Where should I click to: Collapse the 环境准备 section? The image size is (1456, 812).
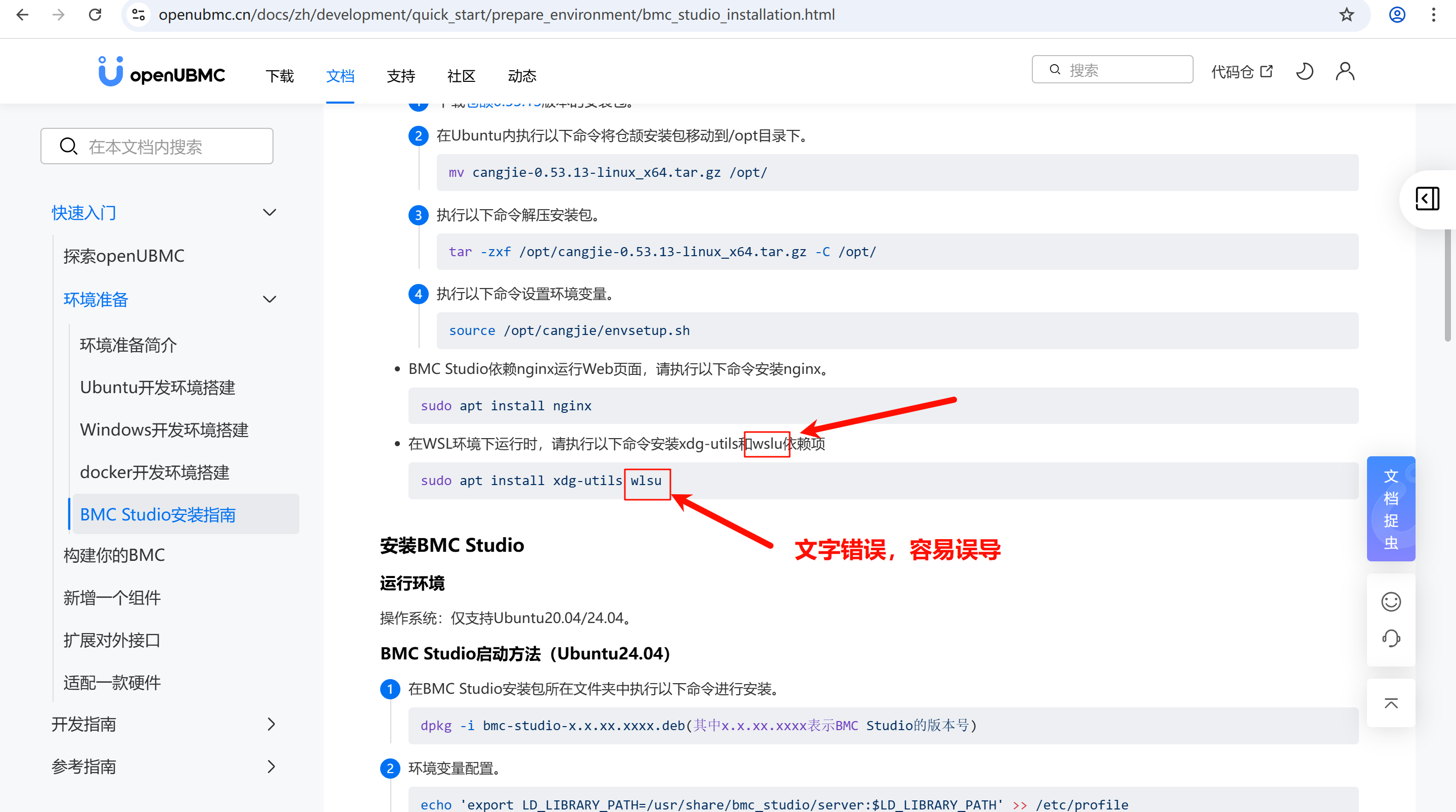click(x=269, y=299)
